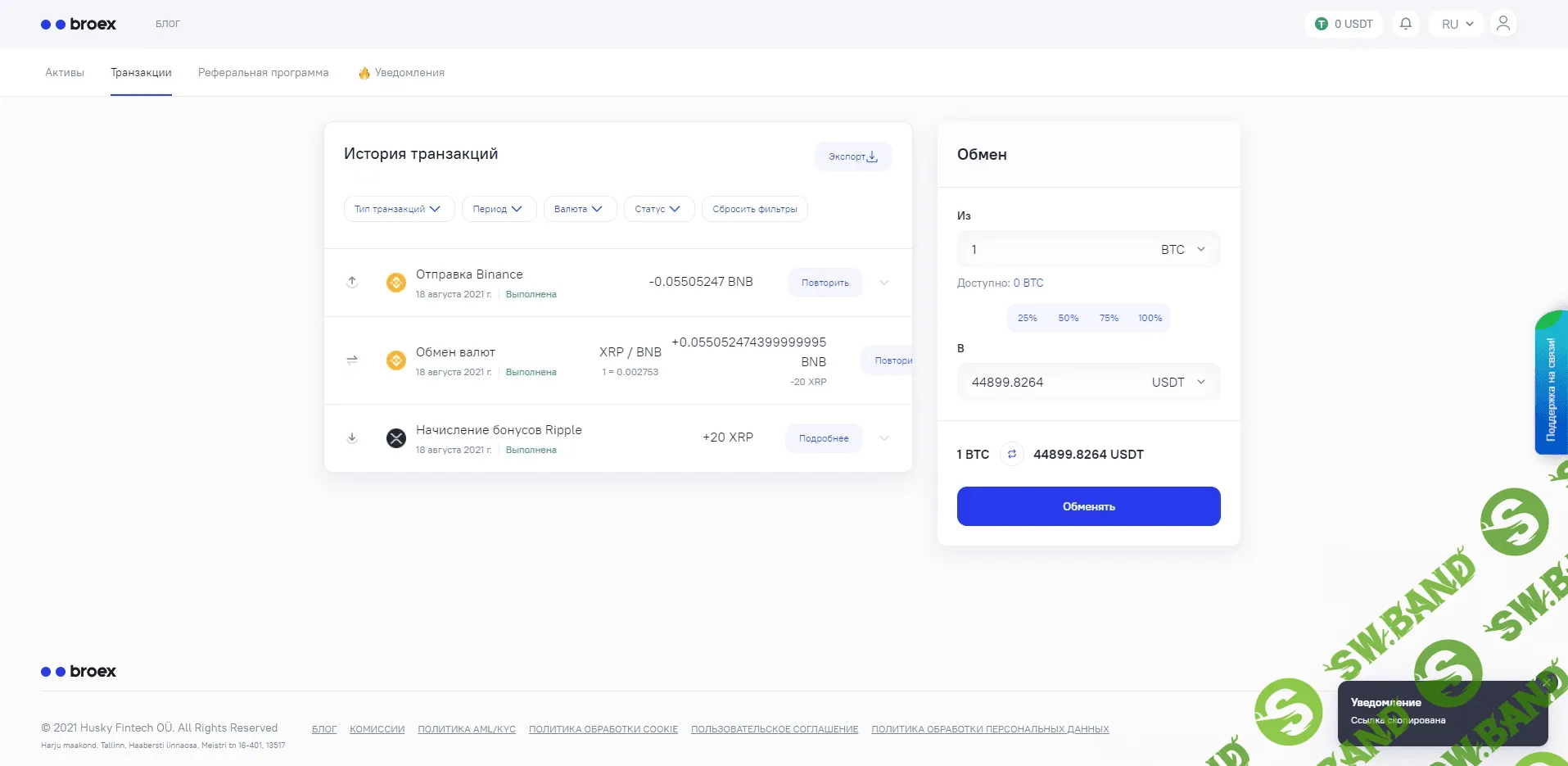Click the swap rate icon beside 1 BTC
This screenshot has width=1568, height=766.
pyautogui.click(x=1011, y=454)
